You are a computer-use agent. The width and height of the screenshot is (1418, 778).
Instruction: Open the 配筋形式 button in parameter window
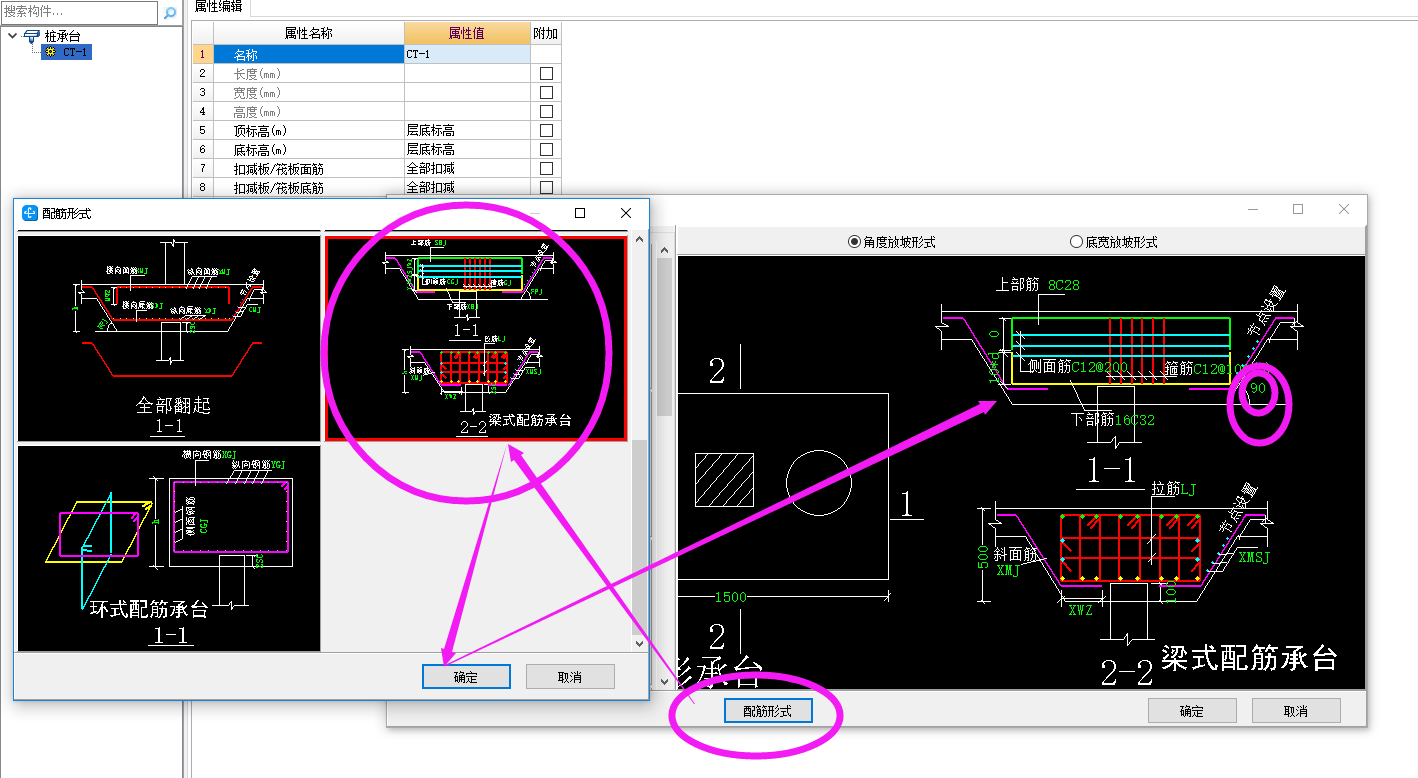(768, 711)
